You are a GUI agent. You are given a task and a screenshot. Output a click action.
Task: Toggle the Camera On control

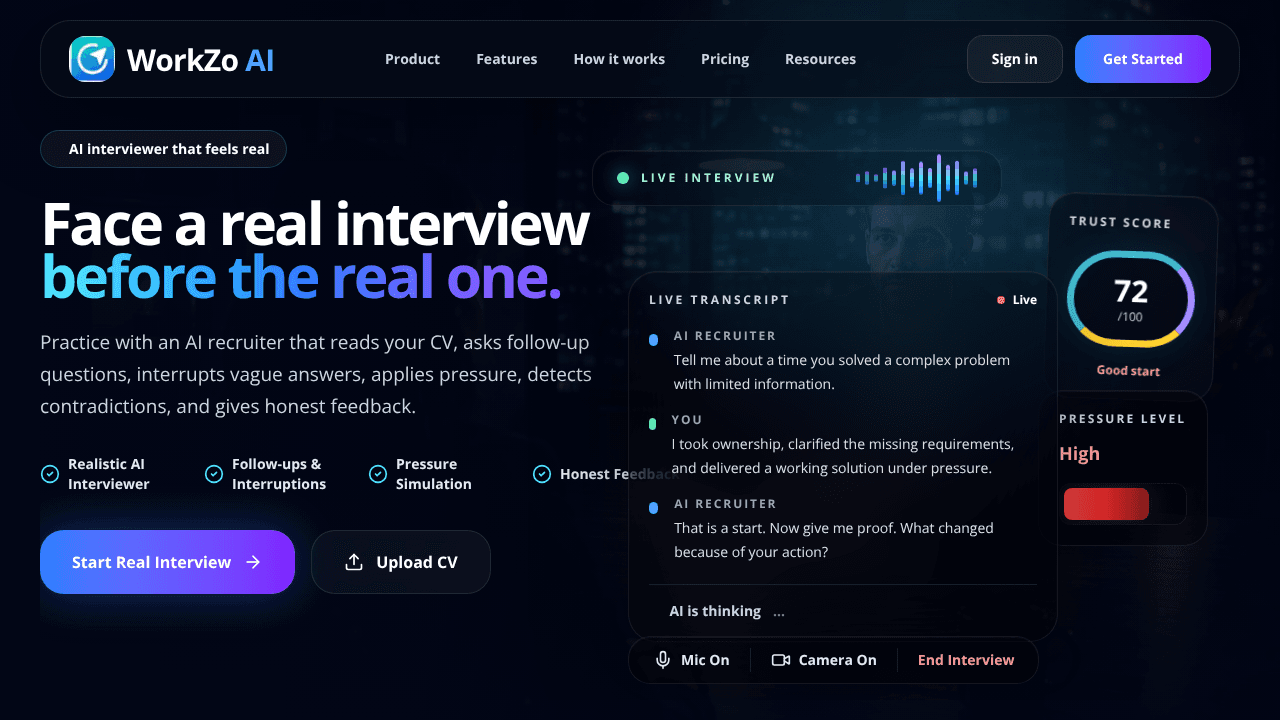824,660
